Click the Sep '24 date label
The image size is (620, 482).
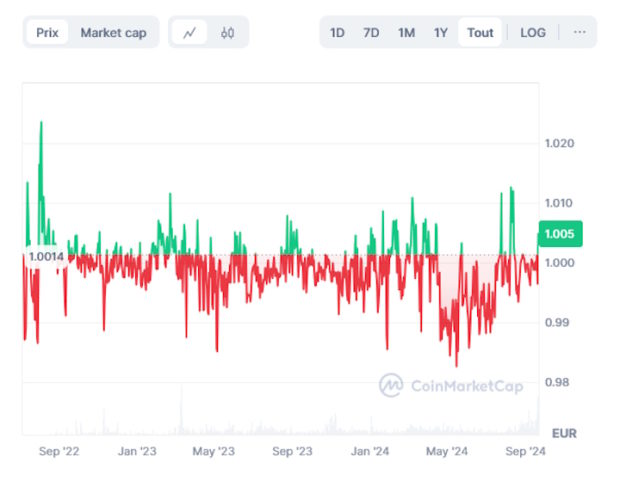pos(525,451)
